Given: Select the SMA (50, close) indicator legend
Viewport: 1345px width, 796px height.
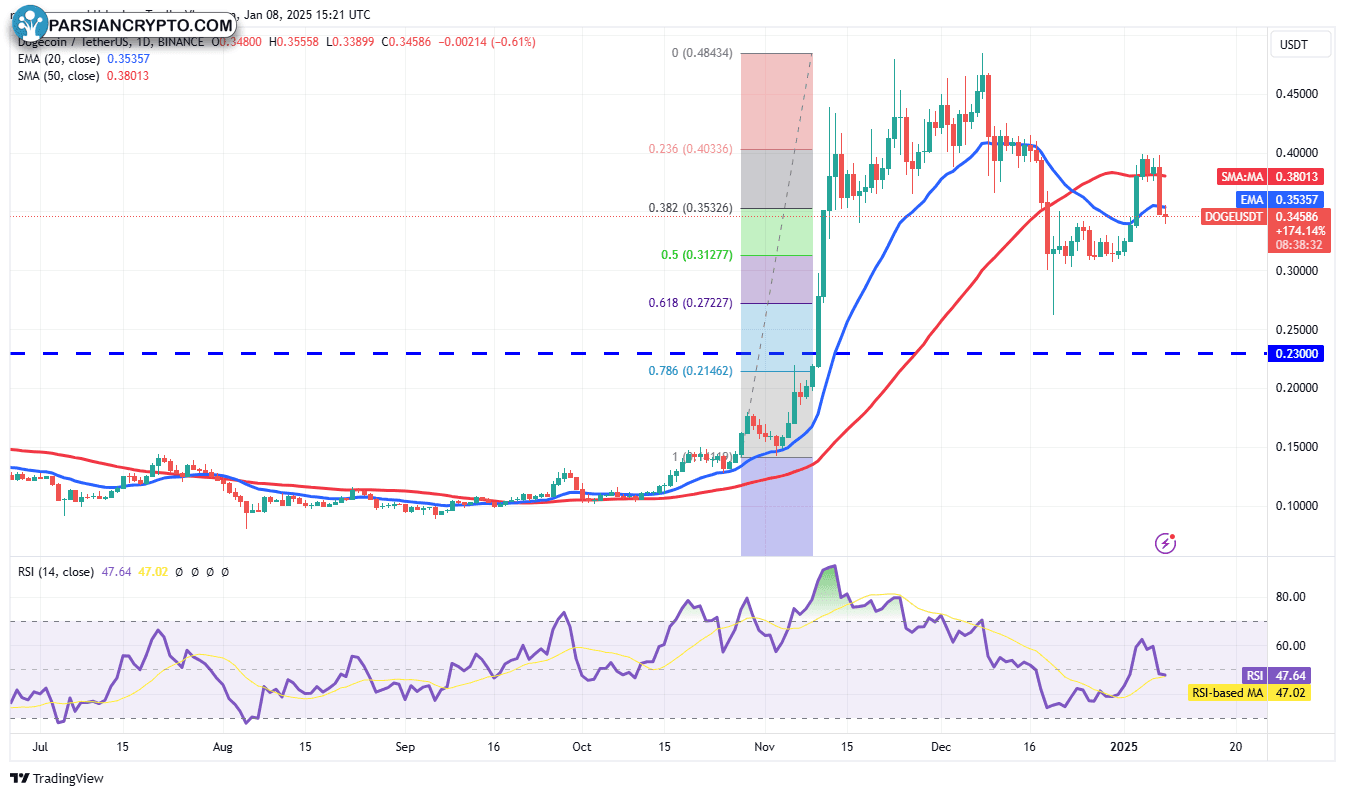Looking at the screenshot, I should point(59,76).
